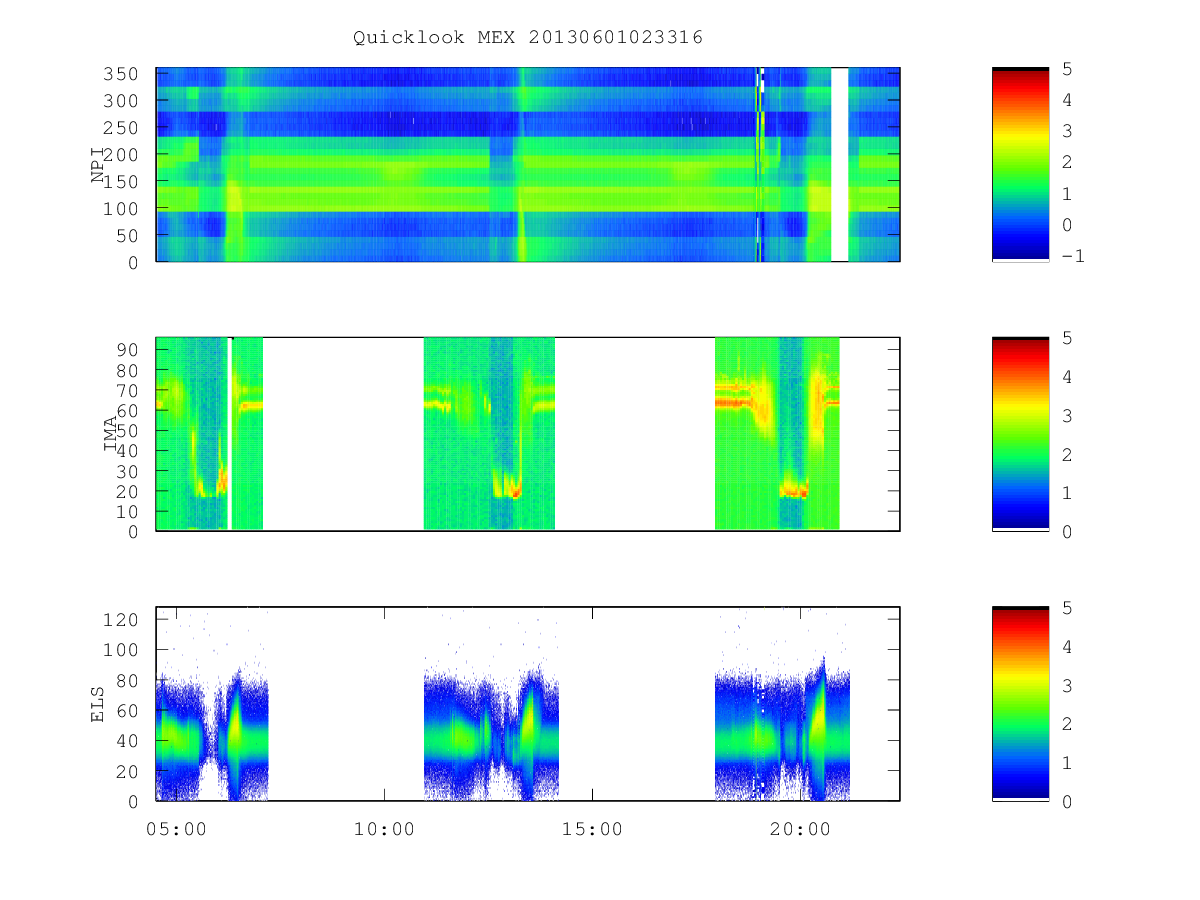This screenshot has height=900, width=1200.
Task: Select the ELS y-axis label
Action: pos(98,704)
